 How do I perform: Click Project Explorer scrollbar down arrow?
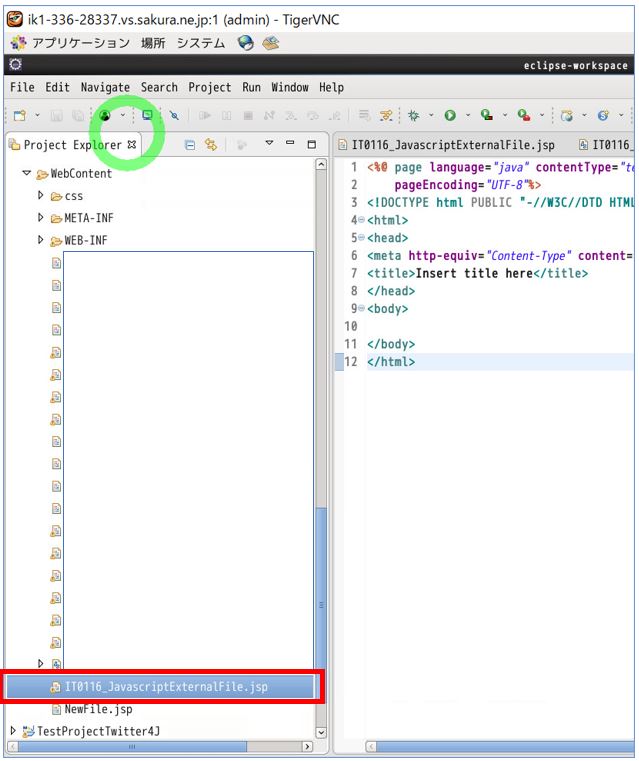click(x=321, y=732)
